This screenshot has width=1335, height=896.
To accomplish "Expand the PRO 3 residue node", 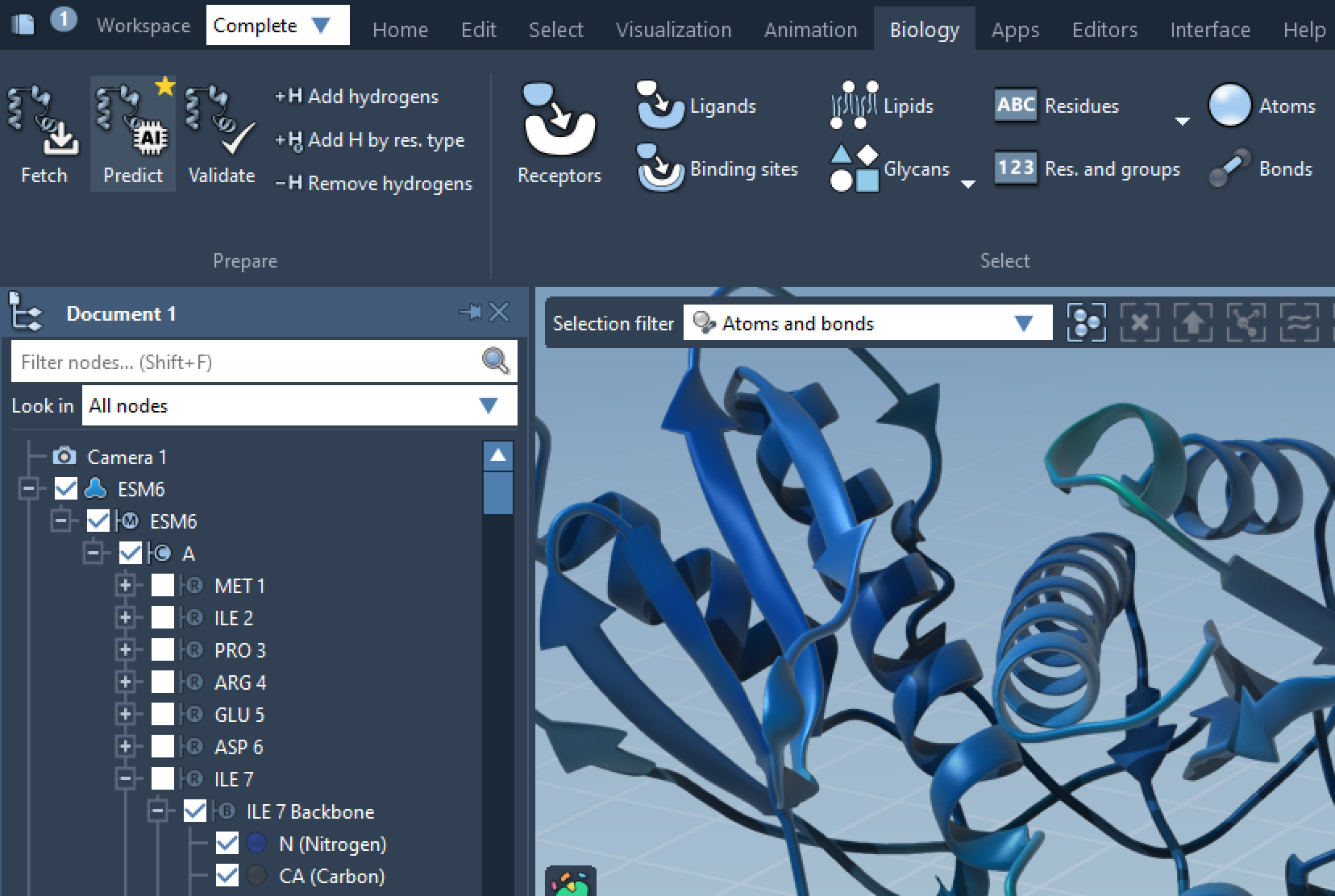I will click(125, 650).
